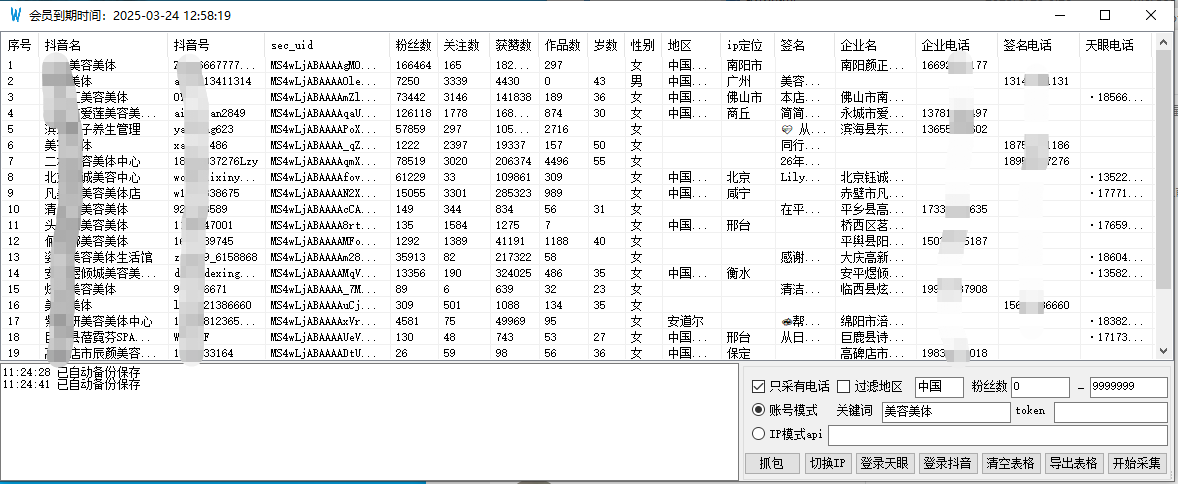Click the 企业名 cell 北京钰诚...

pyautogui.click(x=875, y=177)
